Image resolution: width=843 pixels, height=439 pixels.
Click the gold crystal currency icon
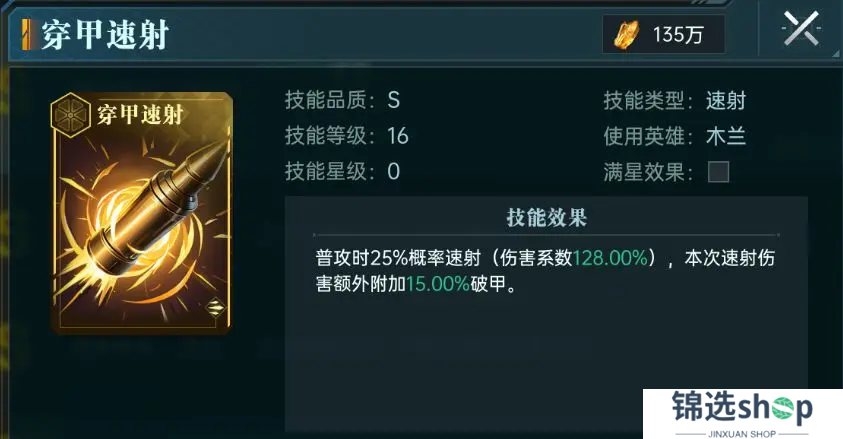point(627,35)
